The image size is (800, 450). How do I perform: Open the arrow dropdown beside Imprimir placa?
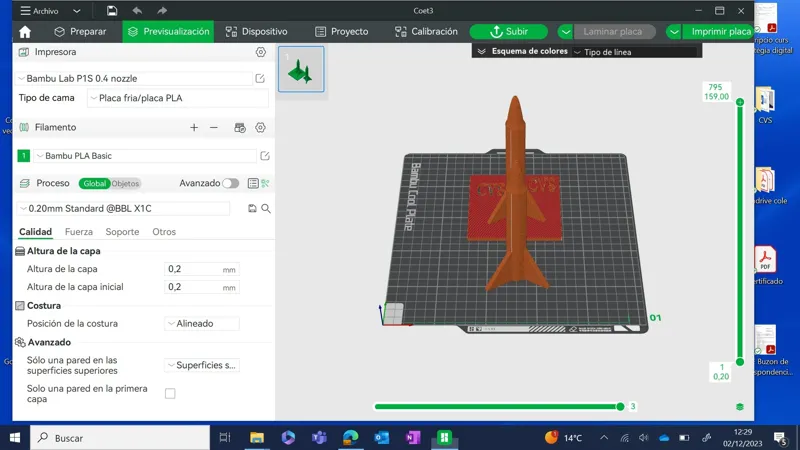pyautogui.click(x=674, y=32)
